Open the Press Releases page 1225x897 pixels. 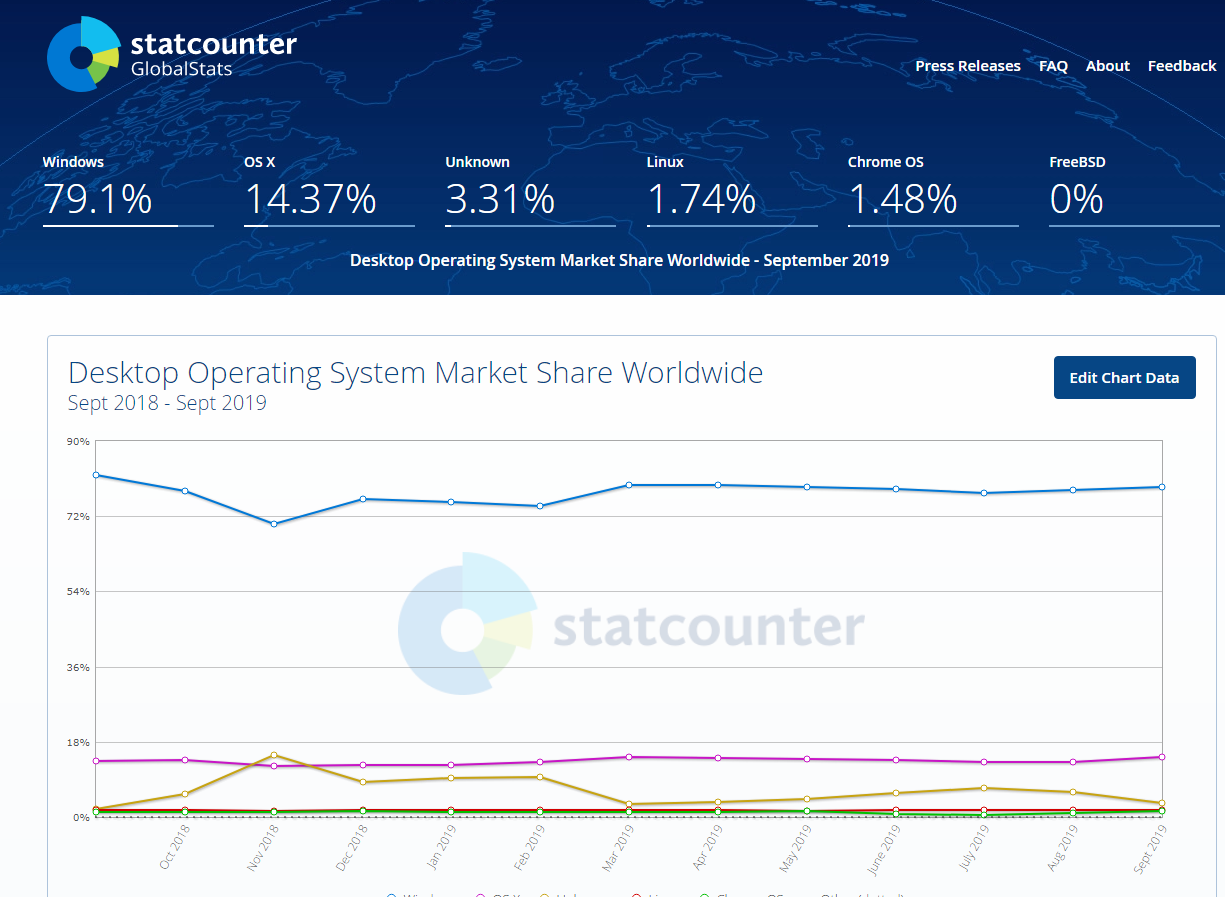coord(968,66)
